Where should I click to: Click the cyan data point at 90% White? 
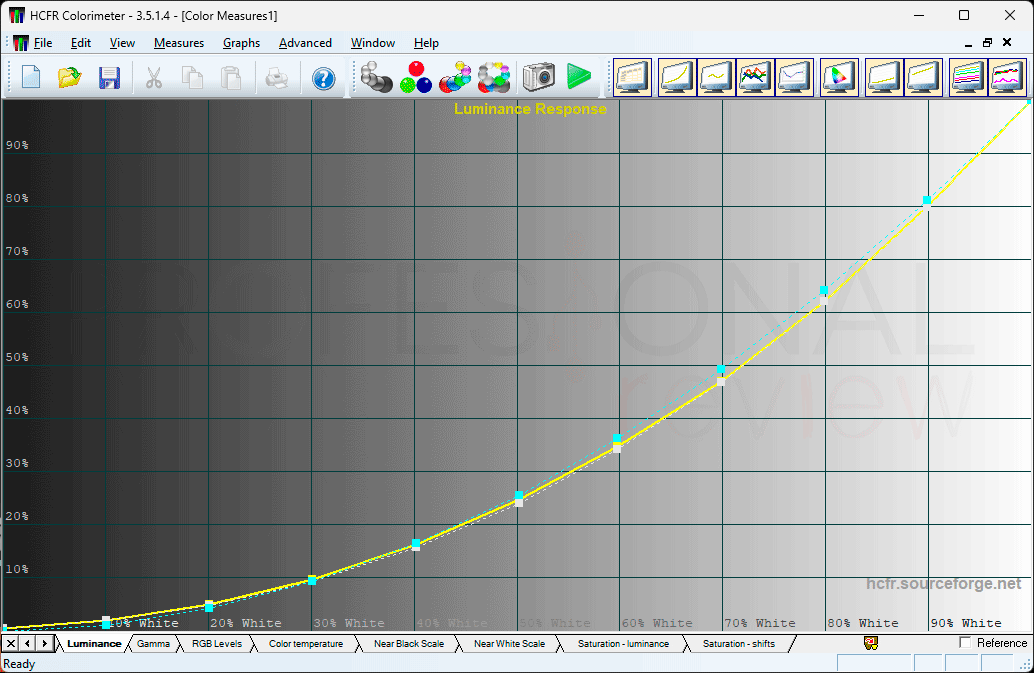point(927,200)
